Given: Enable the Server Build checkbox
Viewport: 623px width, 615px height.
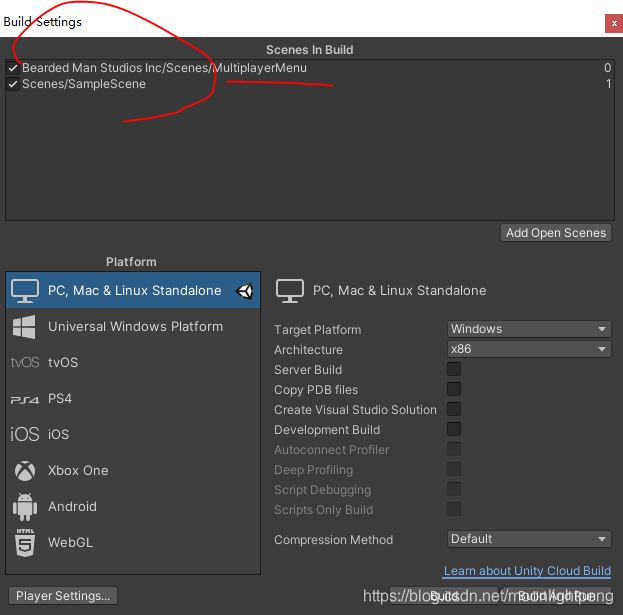Looking at the screenshot, I should point(454,369).
